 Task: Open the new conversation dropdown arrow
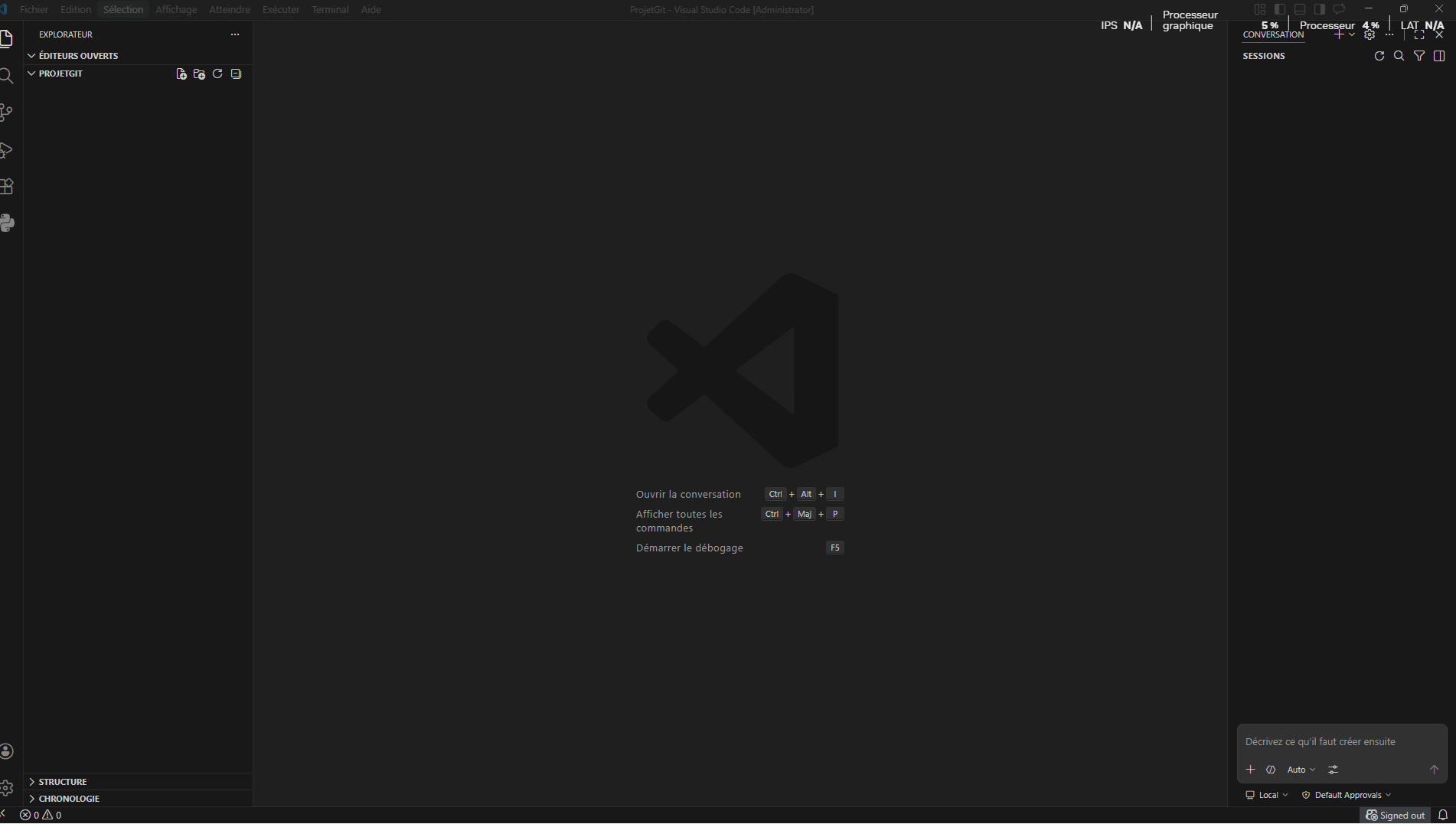pyautogui.click(x=1352, y=35)
